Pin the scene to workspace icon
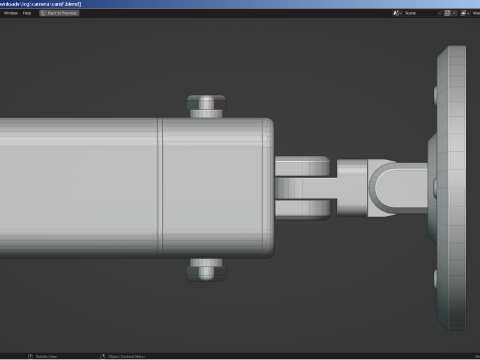The width and height of the screenshot is (480, 360). point(440,13)
